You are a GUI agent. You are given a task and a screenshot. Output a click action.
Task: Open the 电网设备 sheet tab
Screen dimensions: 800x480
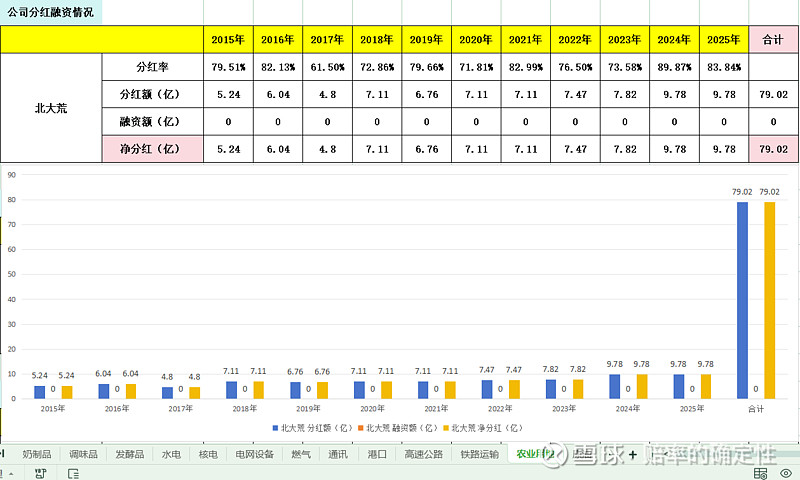pos(255,454)
